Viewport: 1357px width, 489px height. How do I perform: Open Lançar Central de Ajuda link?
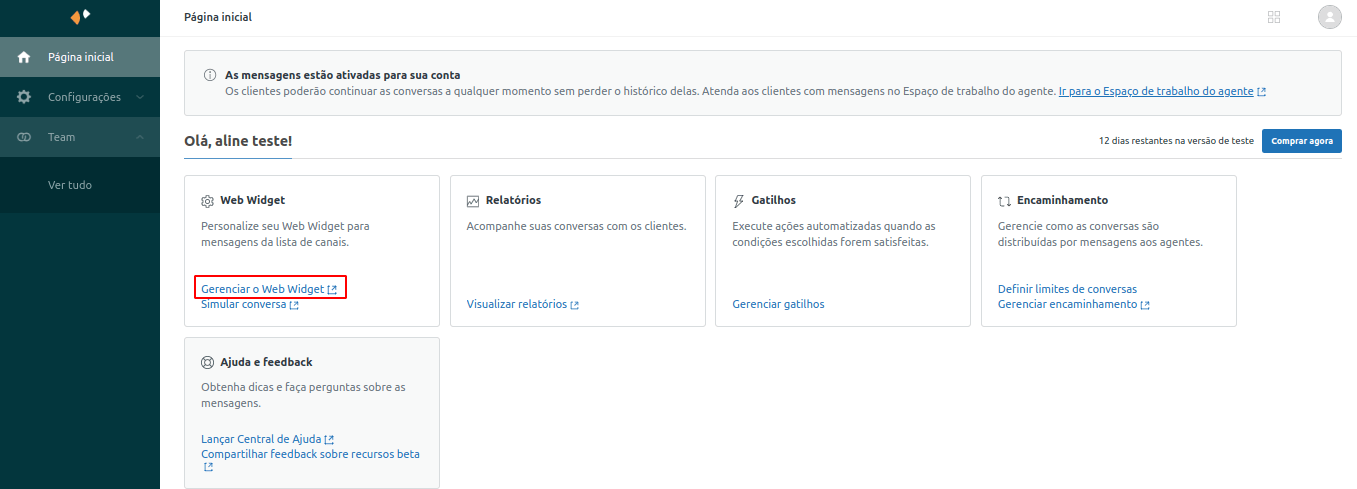click(261, 439)
